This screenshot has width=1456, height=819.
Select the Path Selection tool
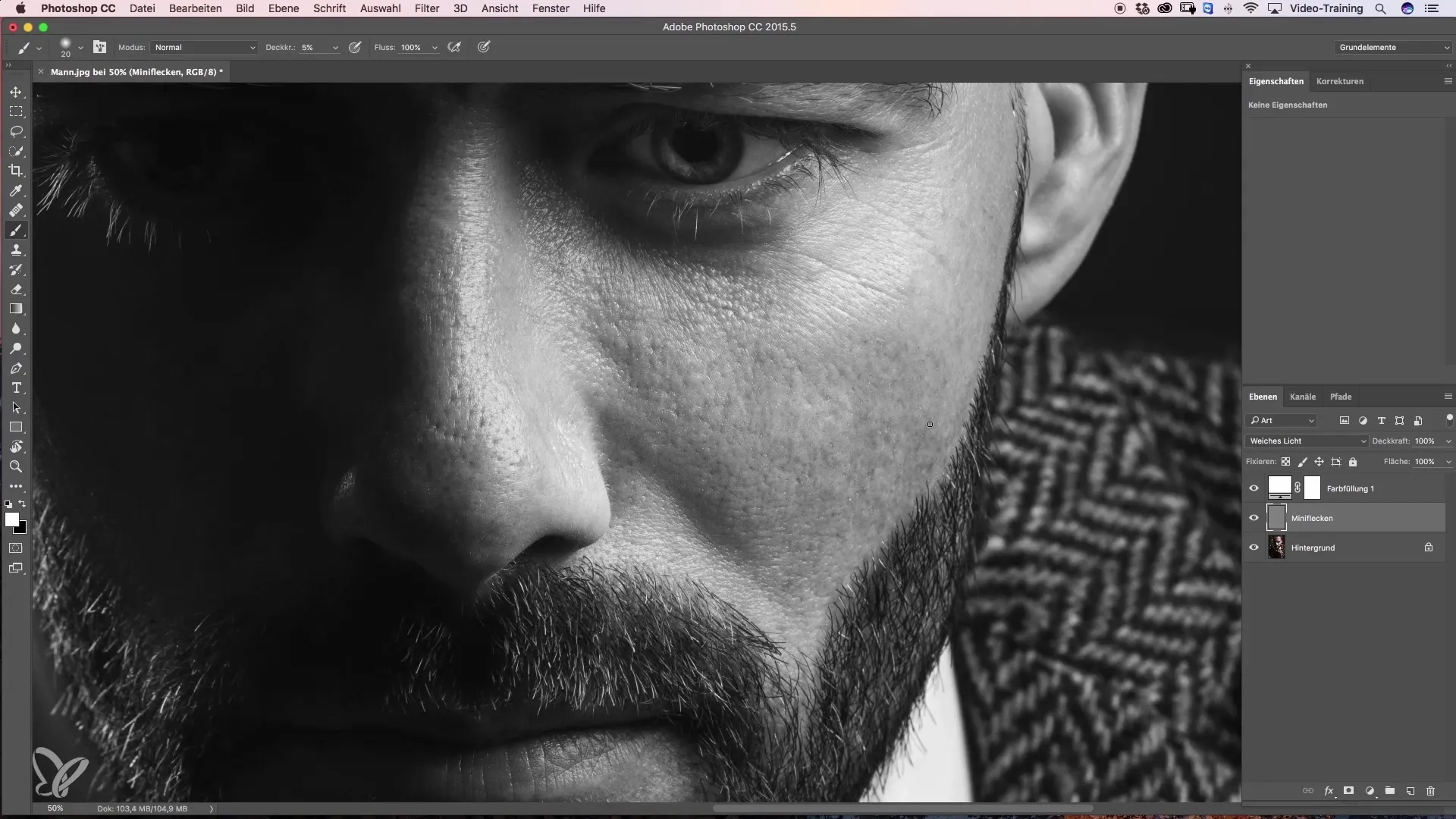coord(16,407)
